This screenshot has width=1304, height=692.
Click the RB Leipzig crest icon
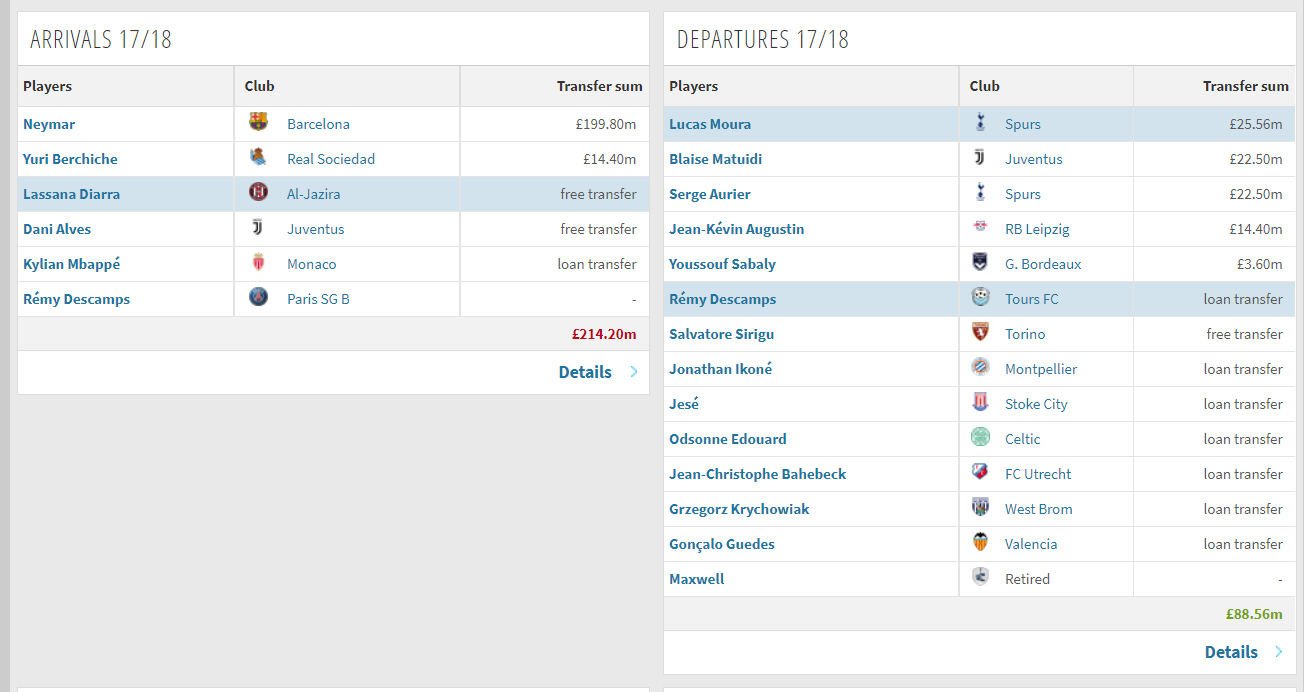tap(980, 227)
